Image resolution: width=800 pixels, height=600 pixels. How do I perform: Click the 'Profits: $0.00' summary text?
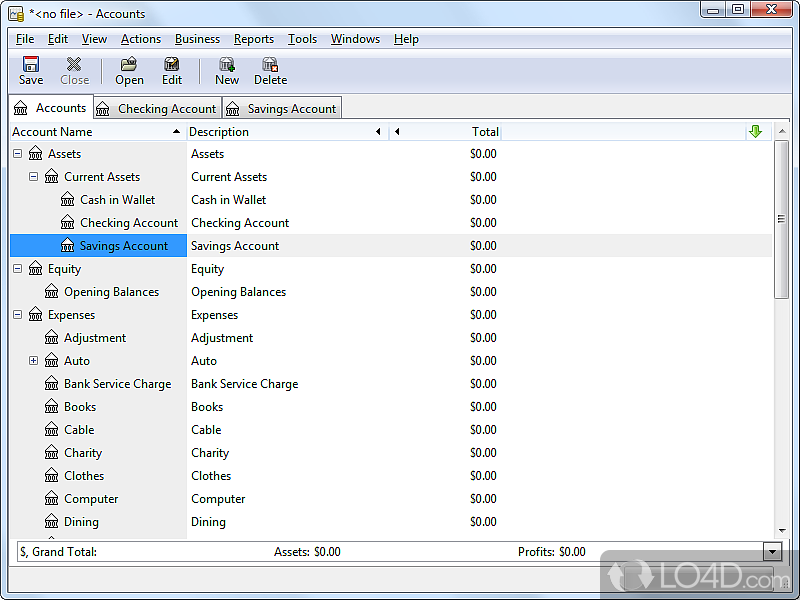tap(552, 552)
